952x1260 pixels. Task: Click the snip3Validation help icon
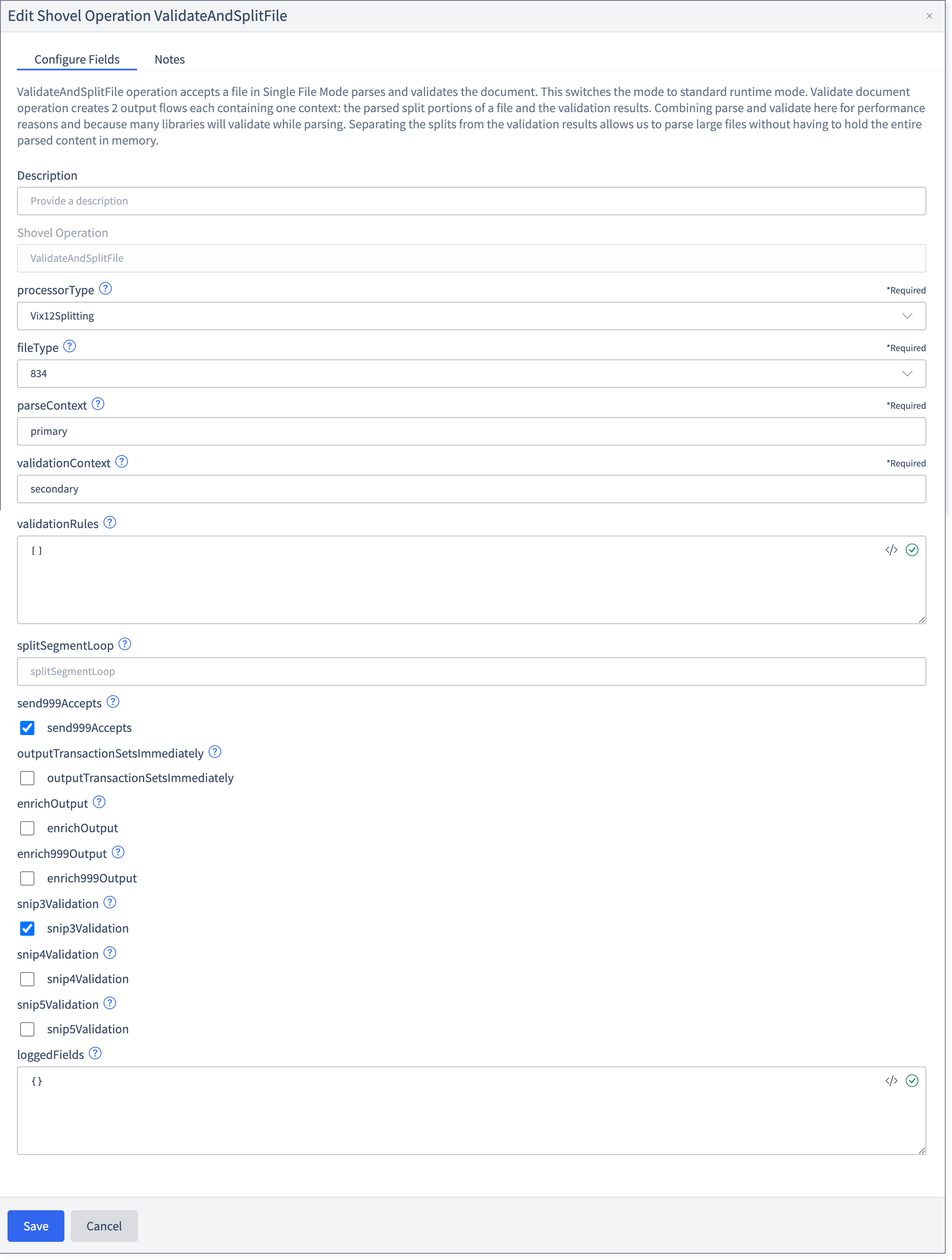pos(110,902)
